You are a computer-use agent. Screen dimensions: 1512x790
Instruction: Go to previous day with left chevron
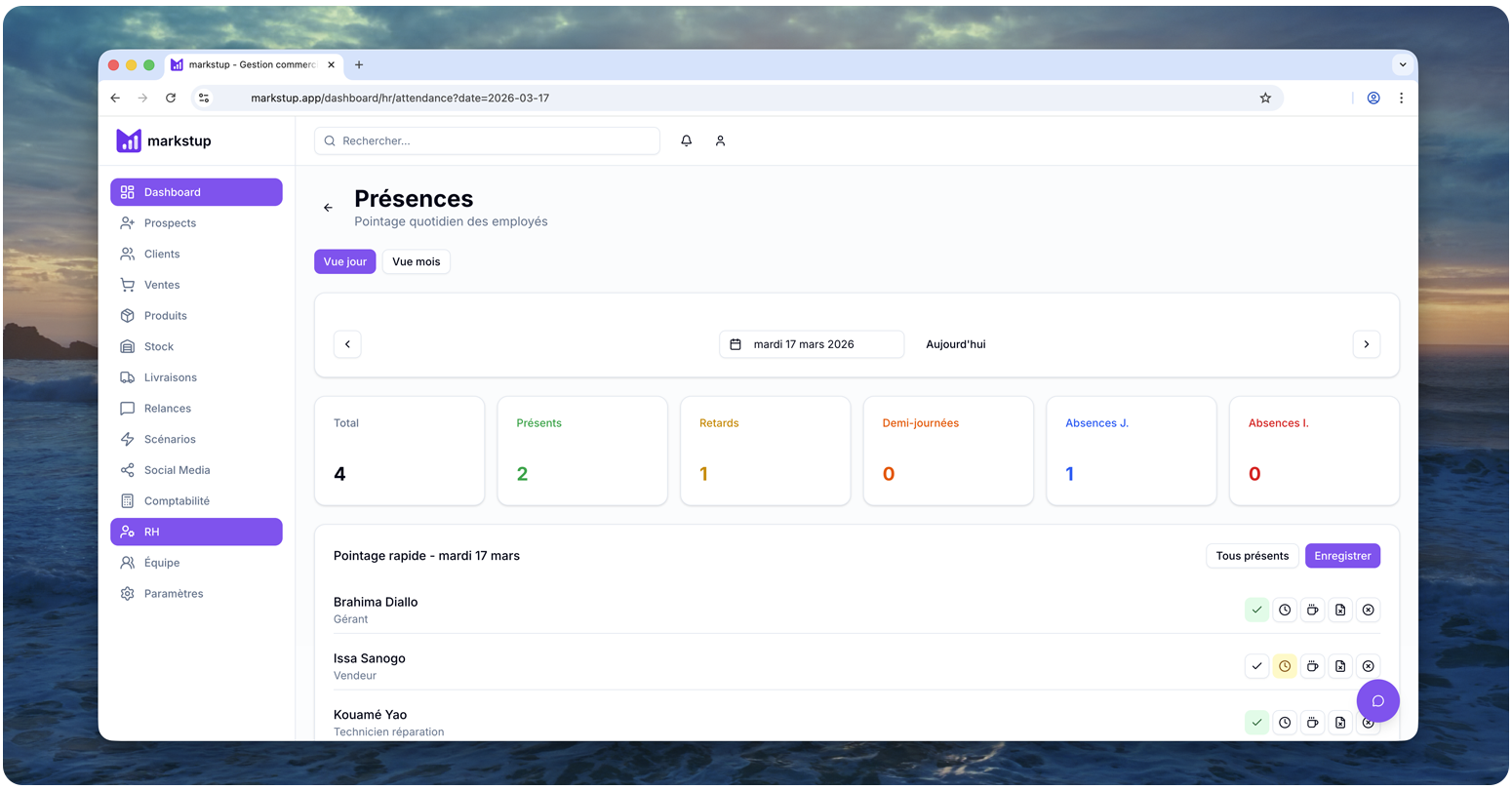click(x=347, y=344)
